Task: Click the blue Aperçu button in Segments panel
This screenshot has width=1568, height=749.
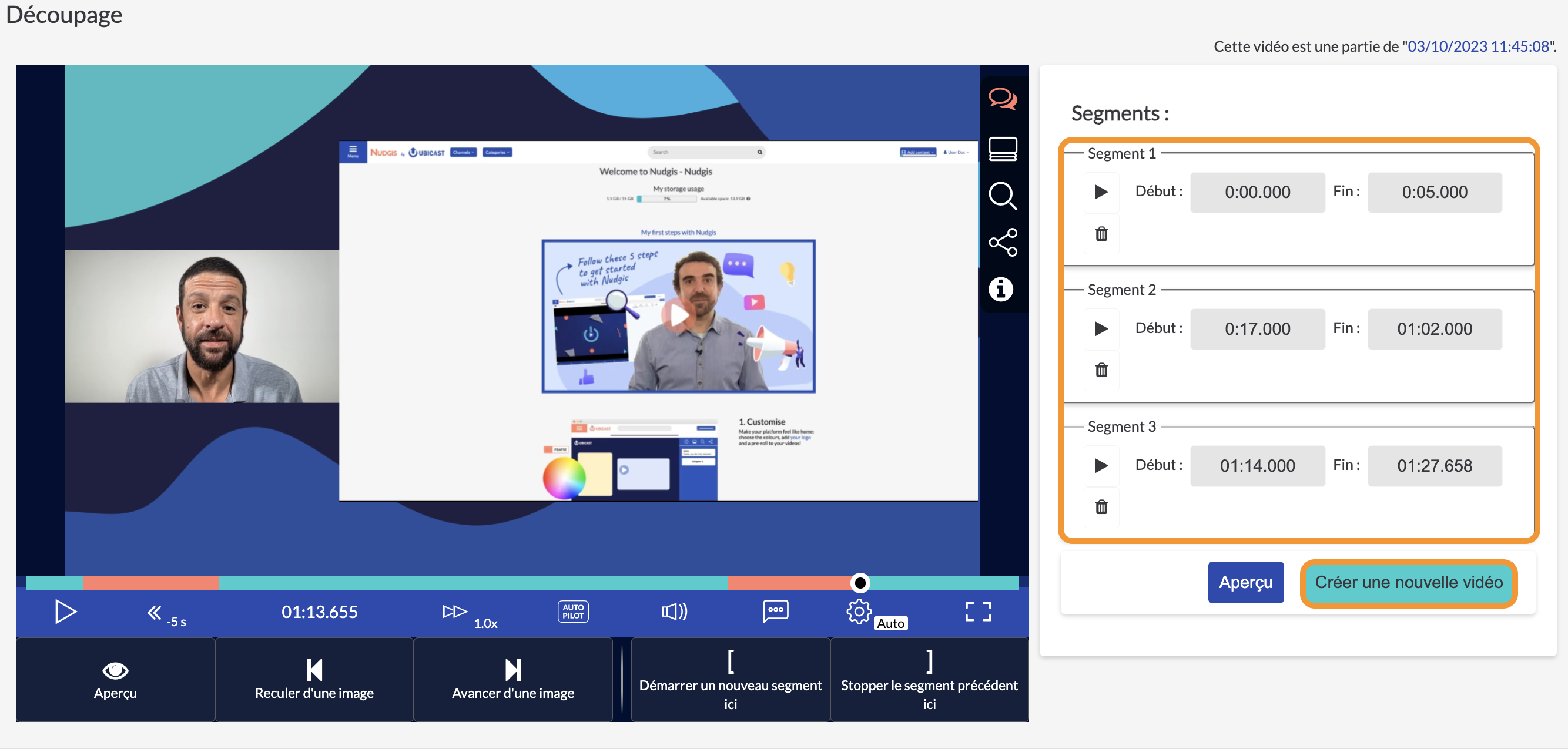Action: (x=1245, y=582)
